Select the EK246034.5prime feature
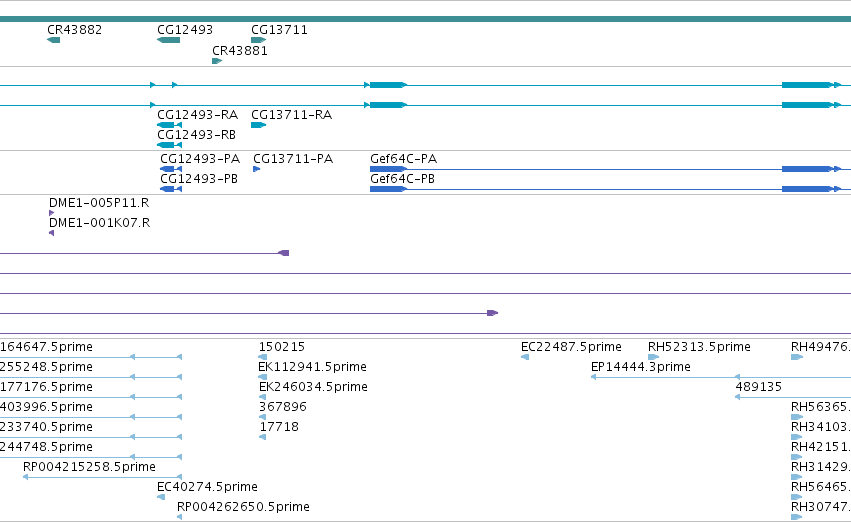The width and height of the screenshot is (851, 522). click(263, 397)
